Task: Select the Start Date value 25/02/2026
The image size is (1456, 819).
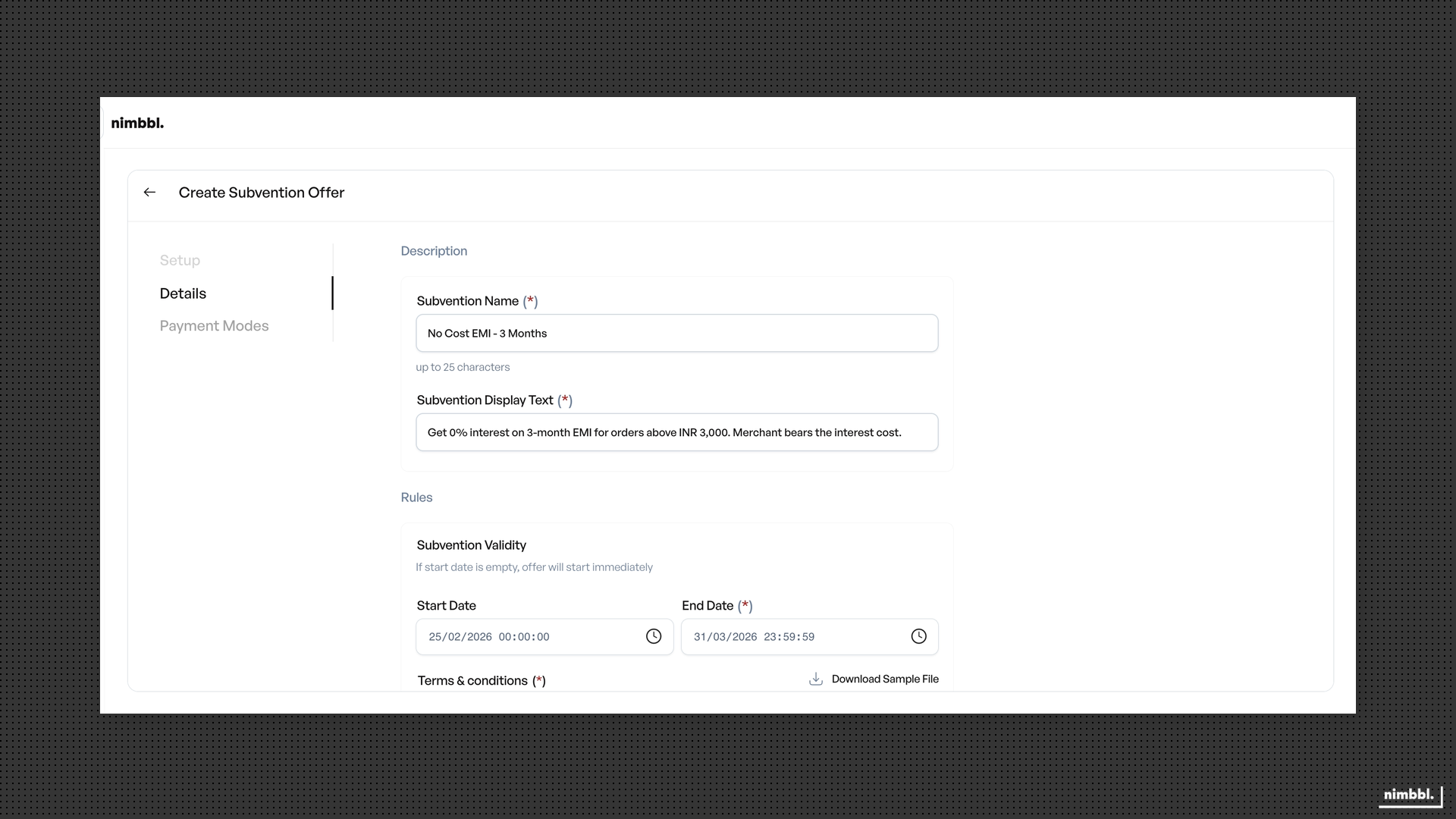Action: (488, 637)
